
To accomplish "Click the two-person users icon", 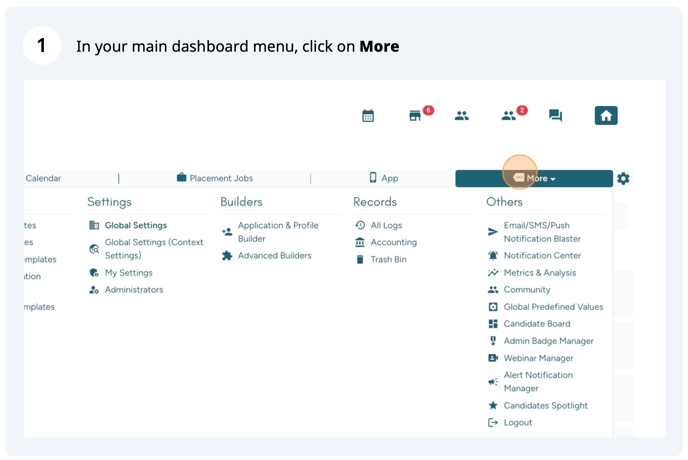I will click(461, 116).
